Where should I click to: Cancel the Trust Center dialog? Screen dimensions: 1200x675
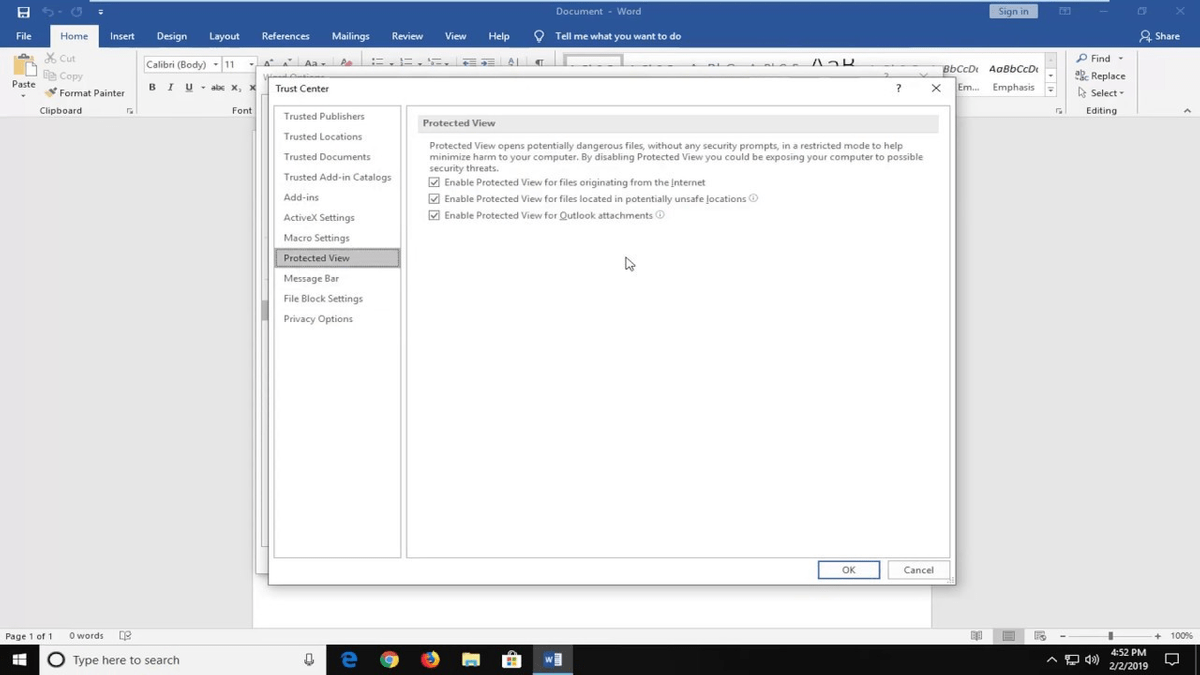[916, 569]
